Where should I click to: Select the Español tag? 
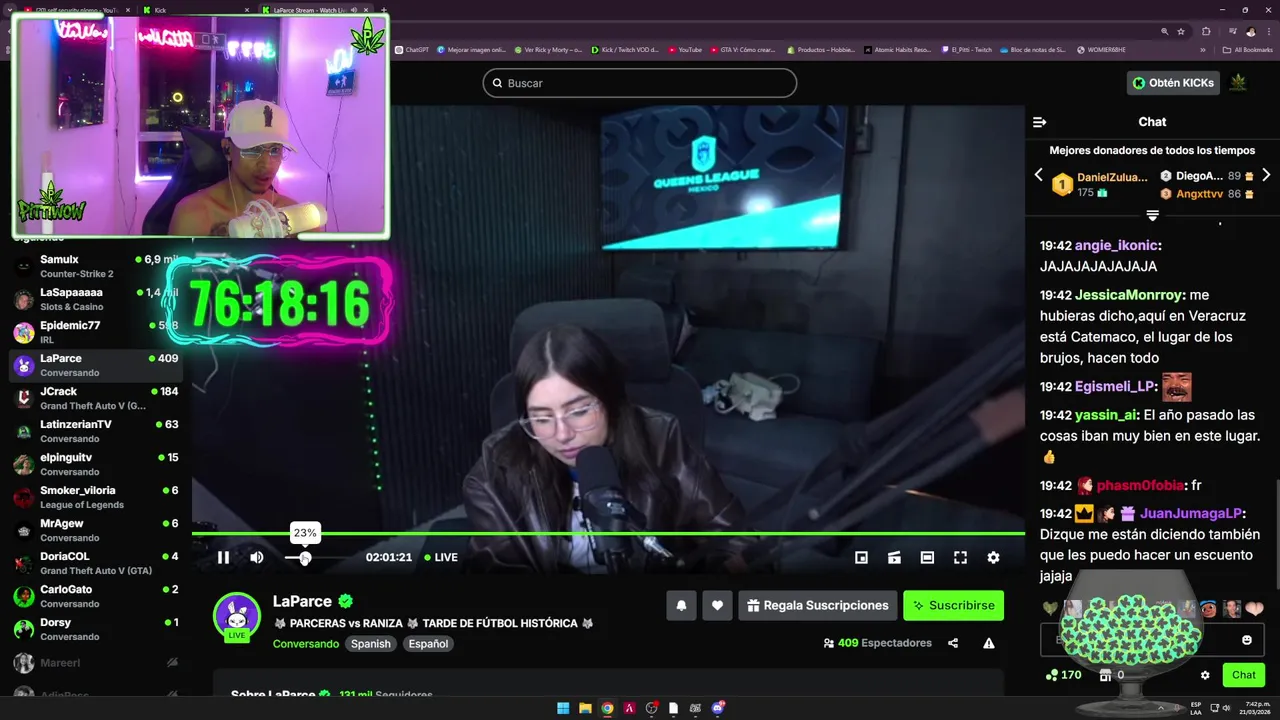coord(428,644)
